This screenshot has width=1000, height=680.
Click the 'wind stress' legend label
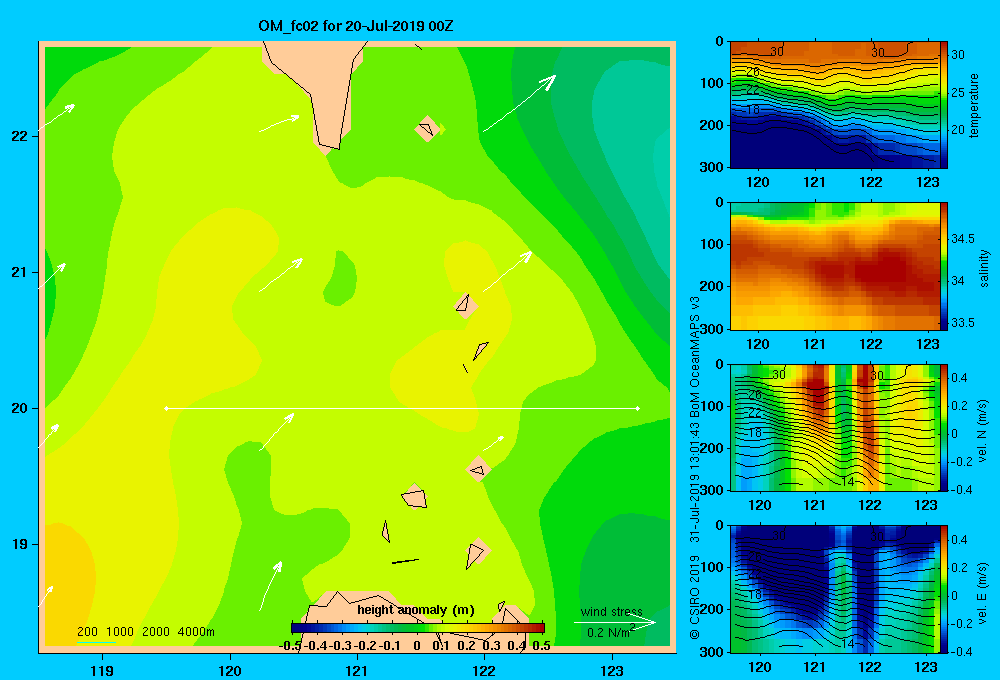611,612
